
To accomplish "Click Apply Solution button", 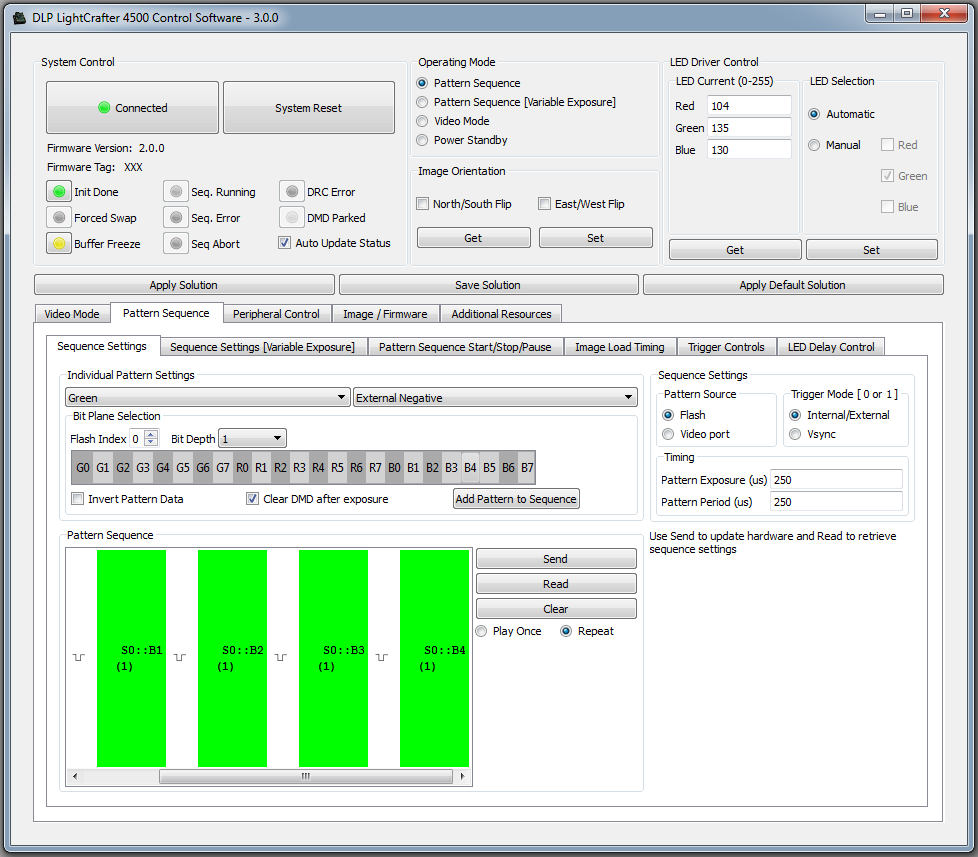I will point(184,285).
